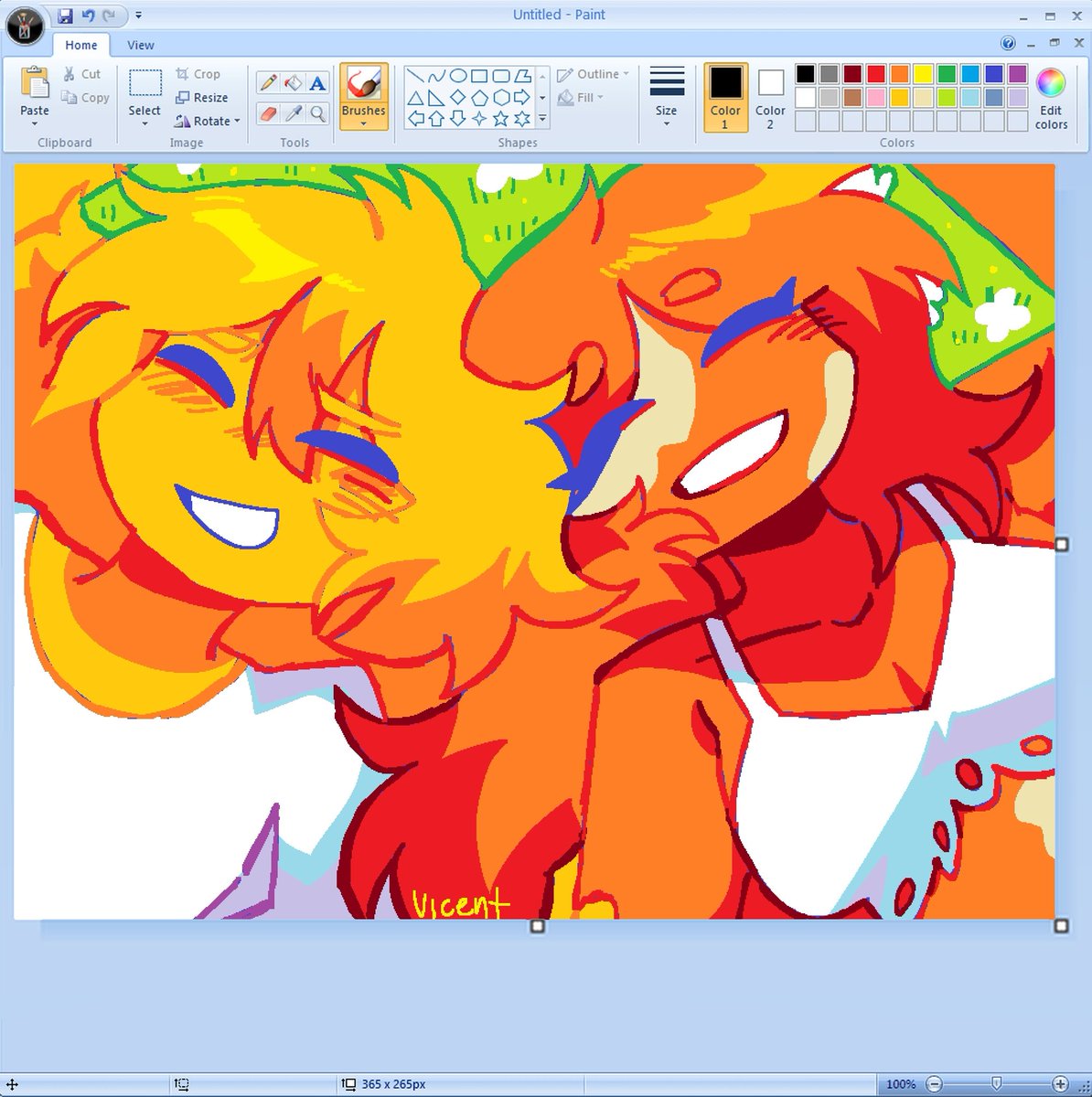Click the canvas bottom-right resize handle
Image resolution: width=1092 pixels, height=1097 pixels.
pyautogui.click(x=1062, y=926)
